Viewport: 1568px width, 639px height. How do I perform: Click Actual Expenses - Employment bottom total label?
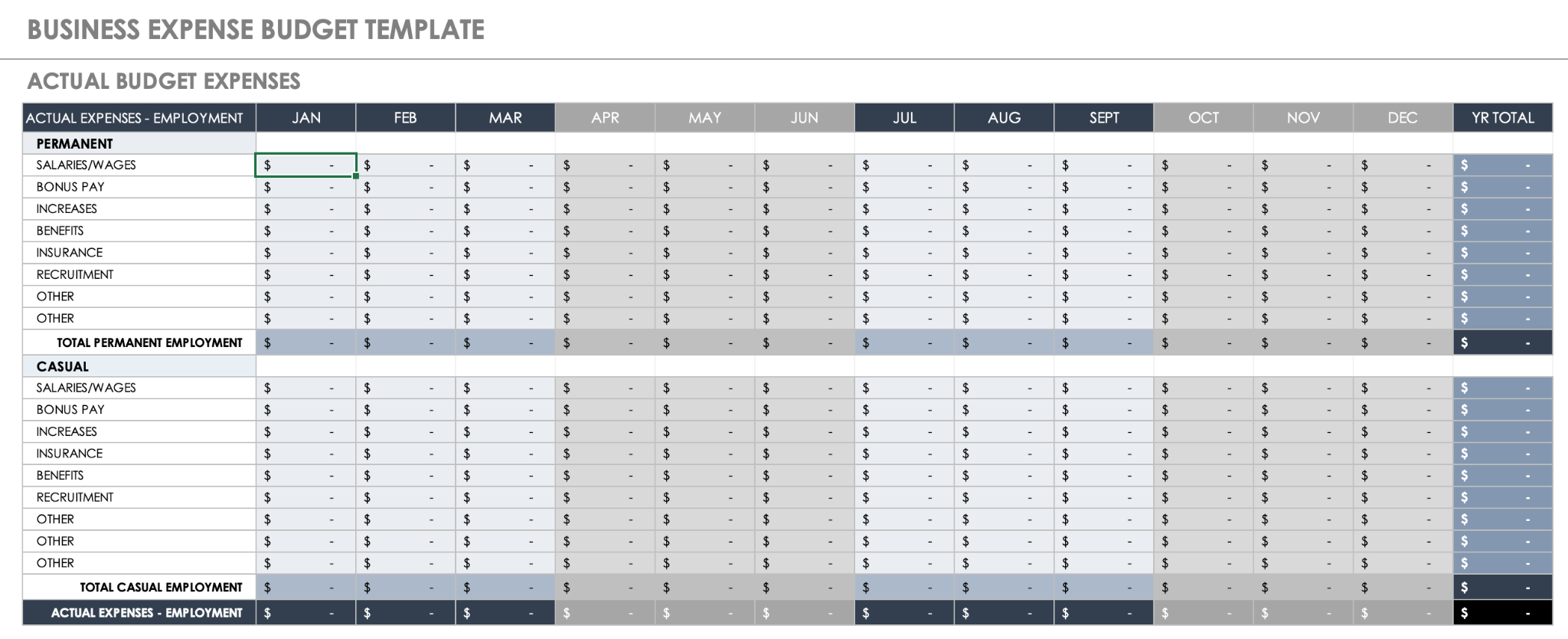click(146, 613)
